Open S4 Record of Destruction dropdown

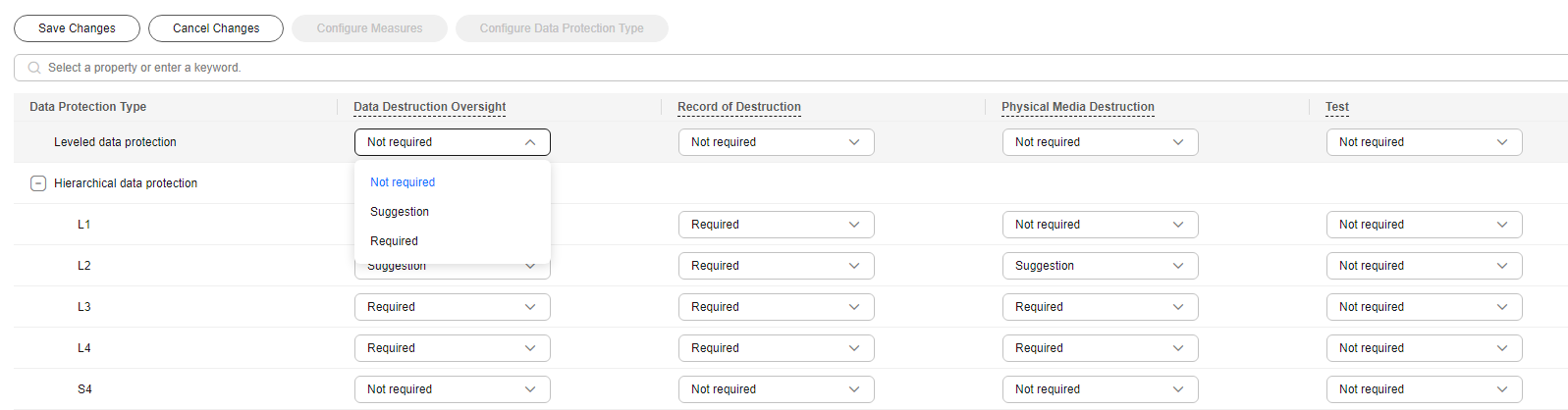(776, 389)
